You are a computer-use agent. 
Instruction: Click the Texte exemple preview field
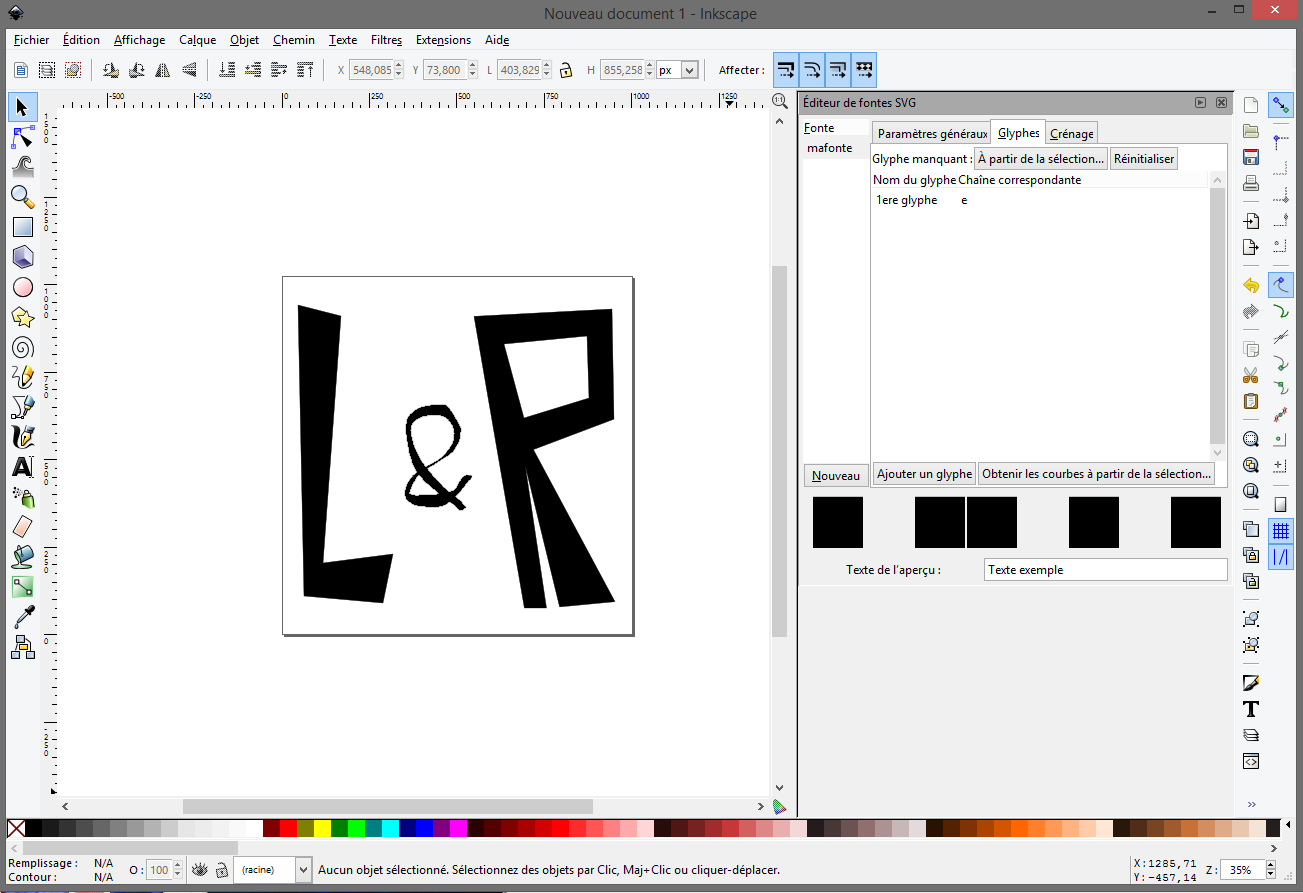[x=1105, y=569]
